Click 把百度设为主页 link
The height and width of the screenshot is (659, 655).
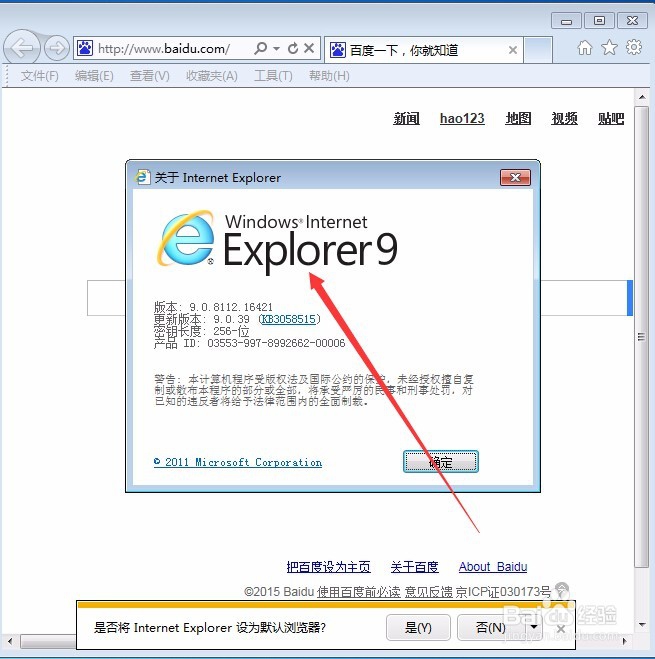pyautogui.click(x=328, y=567)
